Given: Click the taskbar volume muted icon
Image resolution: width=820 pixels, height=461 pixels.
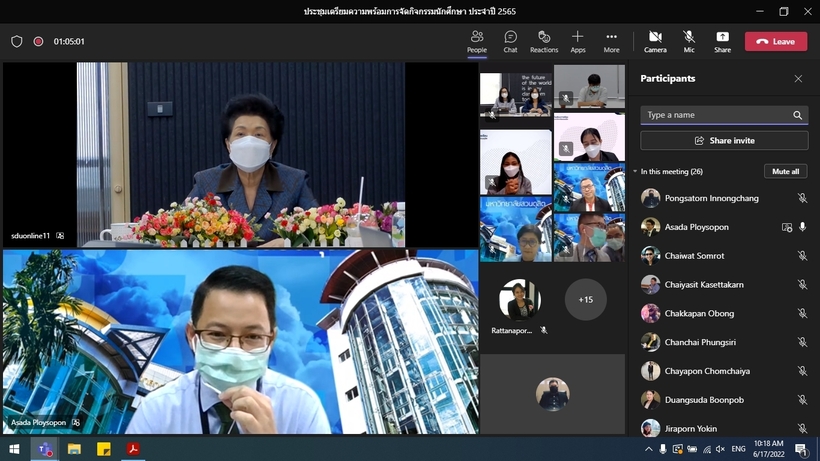Looking at the screenshot, I should point(721,449).
